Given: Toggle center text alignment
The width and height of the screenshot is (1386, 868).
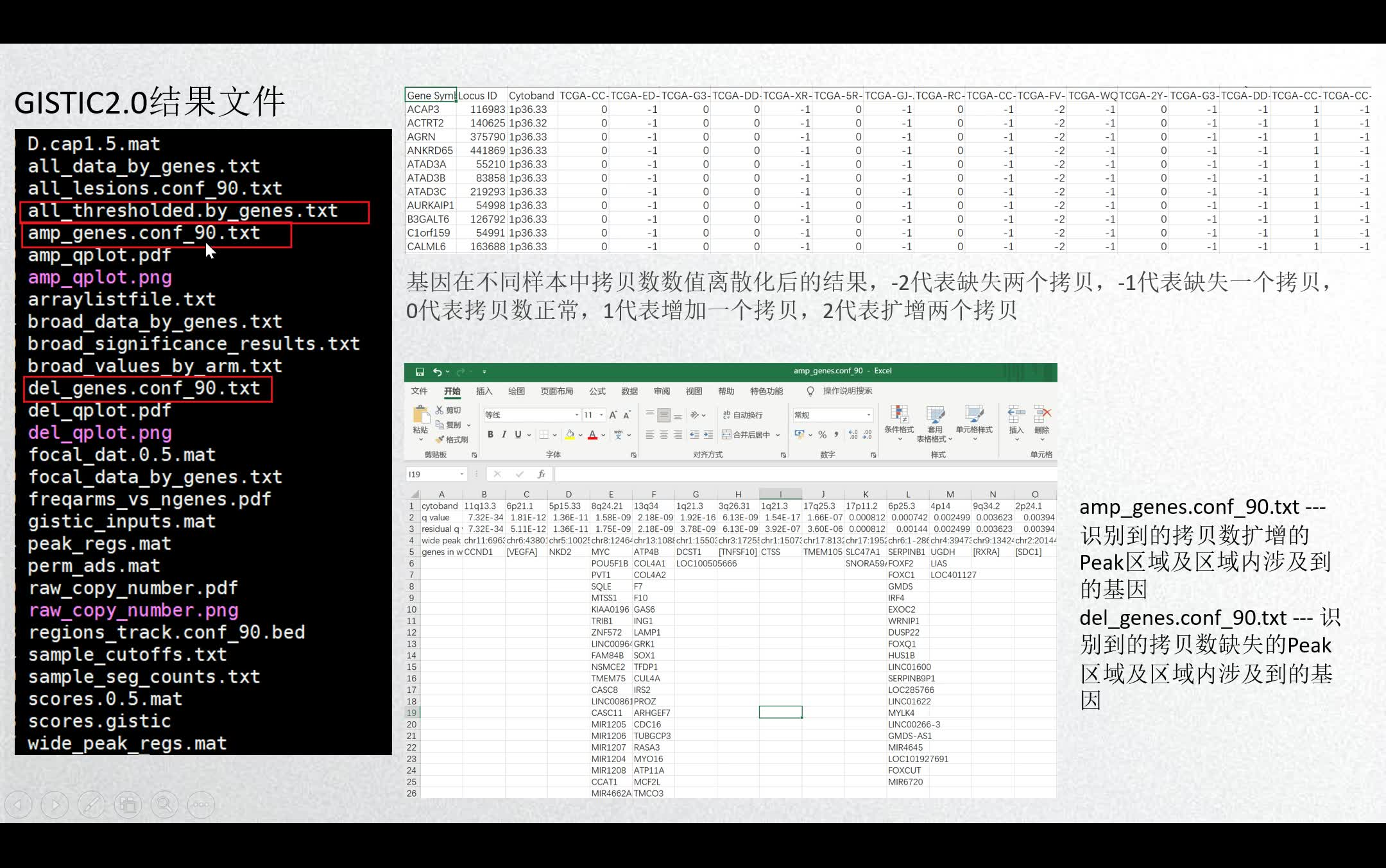Looking at the screenshot, I should click(664, 435).
